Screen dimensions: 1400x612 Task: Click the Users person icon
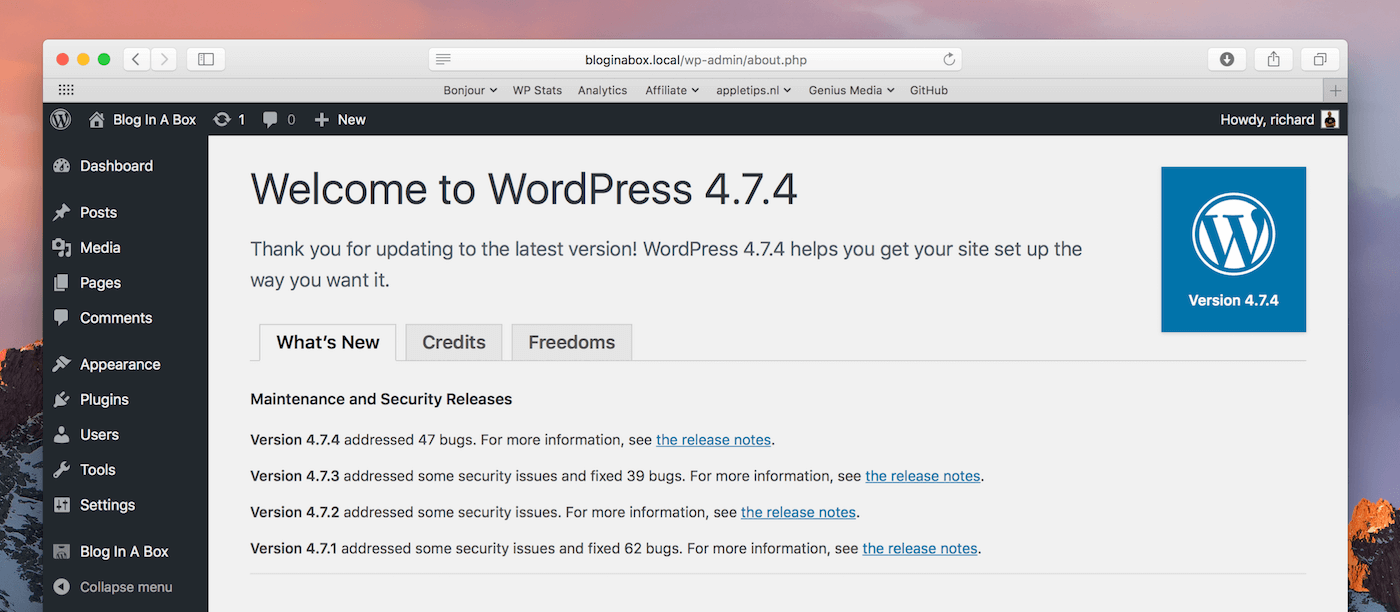tap(62, 434)
